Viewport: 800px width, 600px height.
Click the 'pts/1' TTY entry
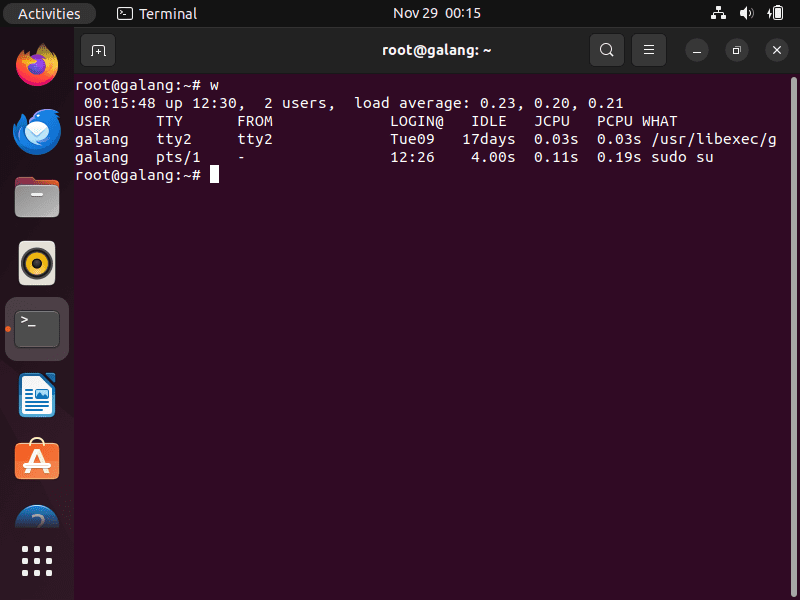[178, 157]
